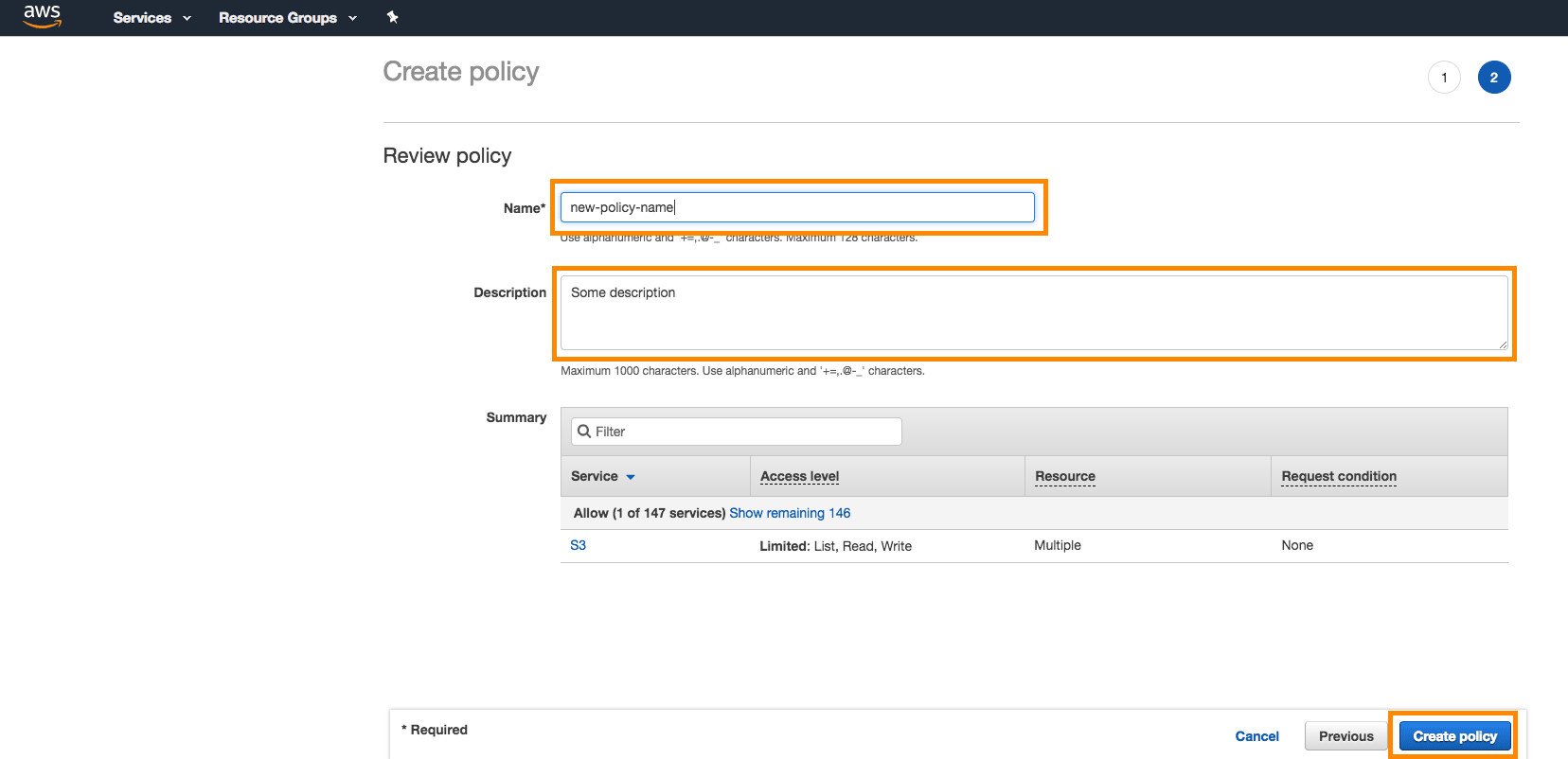This screenshot has height=759, width=1568.
Task: Click the Create policy button
Action: tap(1455, 736)
